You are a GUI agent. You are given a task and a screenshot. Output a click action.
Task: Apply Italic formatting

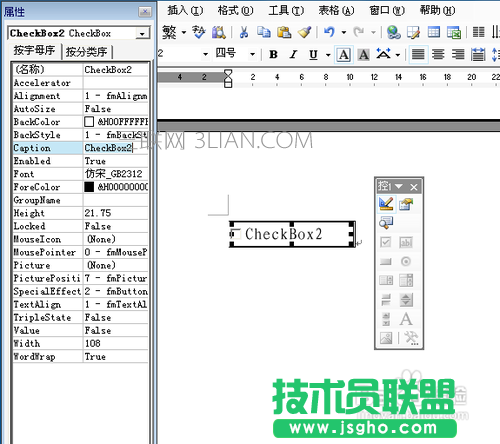pos(293,54)
